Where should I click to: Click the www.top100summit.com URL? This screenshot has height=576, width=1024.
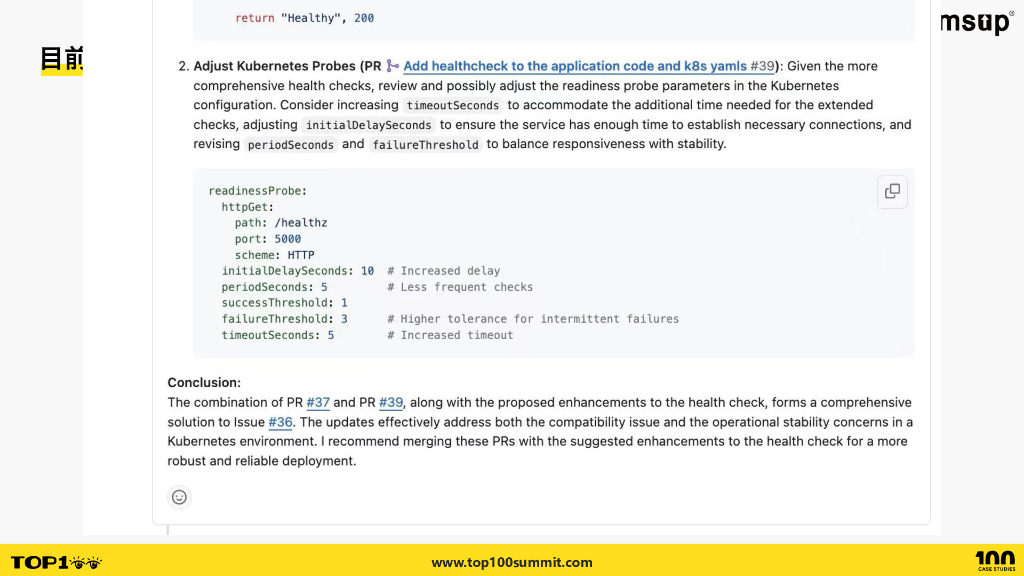(512, 562)
